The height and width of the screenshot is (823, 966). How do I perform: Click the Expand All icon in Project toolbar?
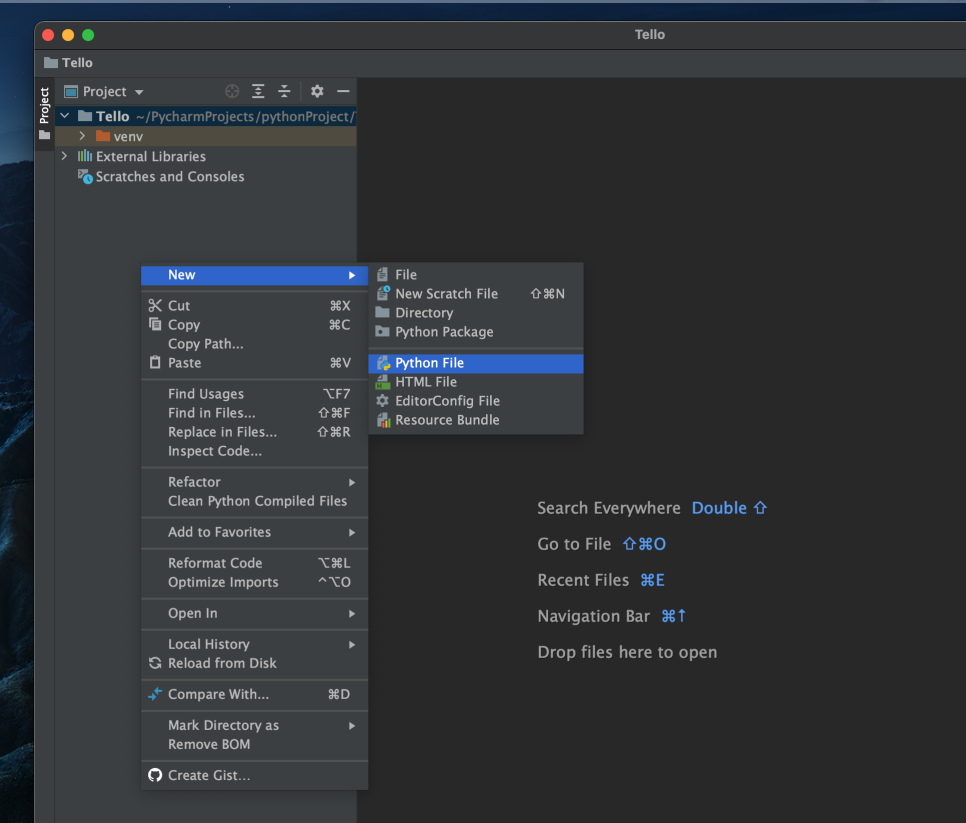(x=258, y=91)
